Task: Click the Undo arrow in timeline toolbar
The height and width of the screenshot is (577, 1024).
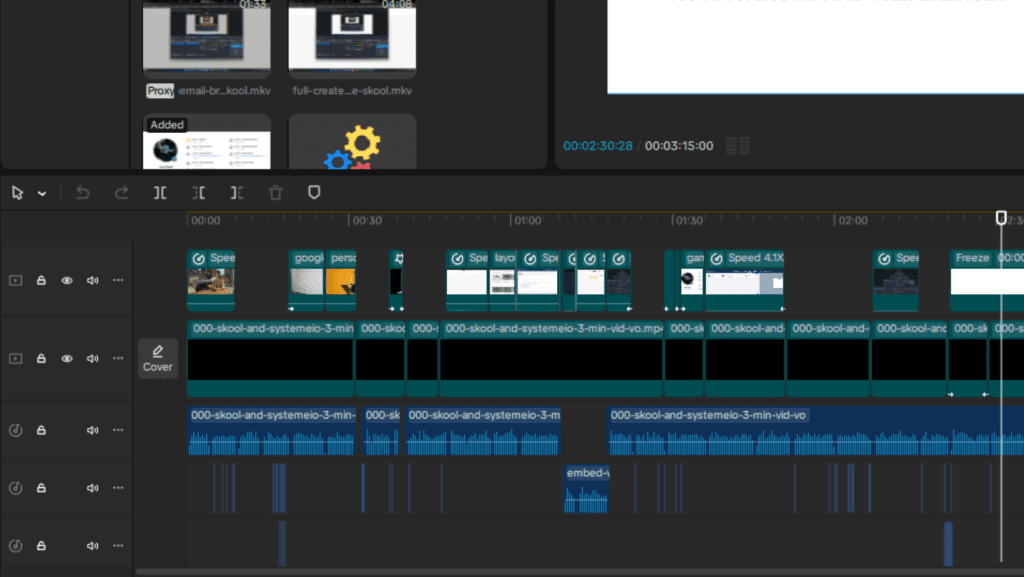Action: [83, 193]
